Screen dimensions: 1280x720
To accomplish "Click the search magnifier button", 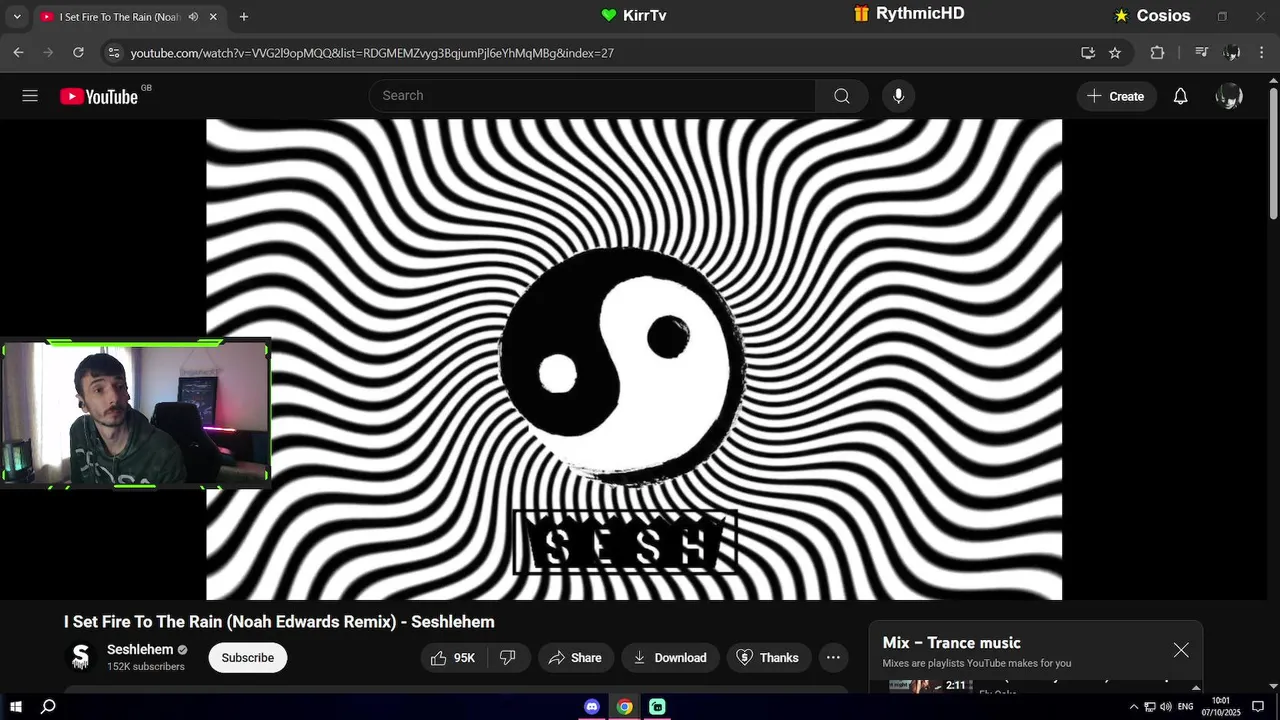I will tap(842, 96).
